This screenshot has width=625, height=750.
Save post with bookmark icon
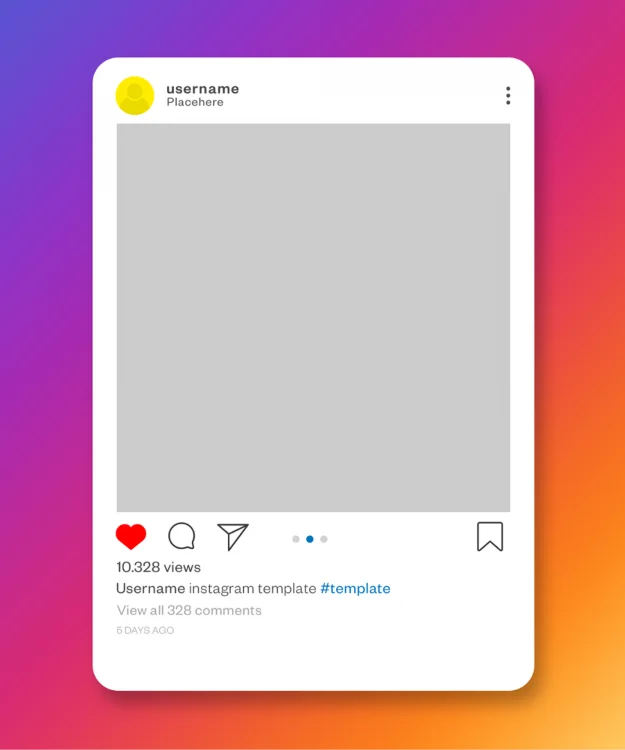490,536
